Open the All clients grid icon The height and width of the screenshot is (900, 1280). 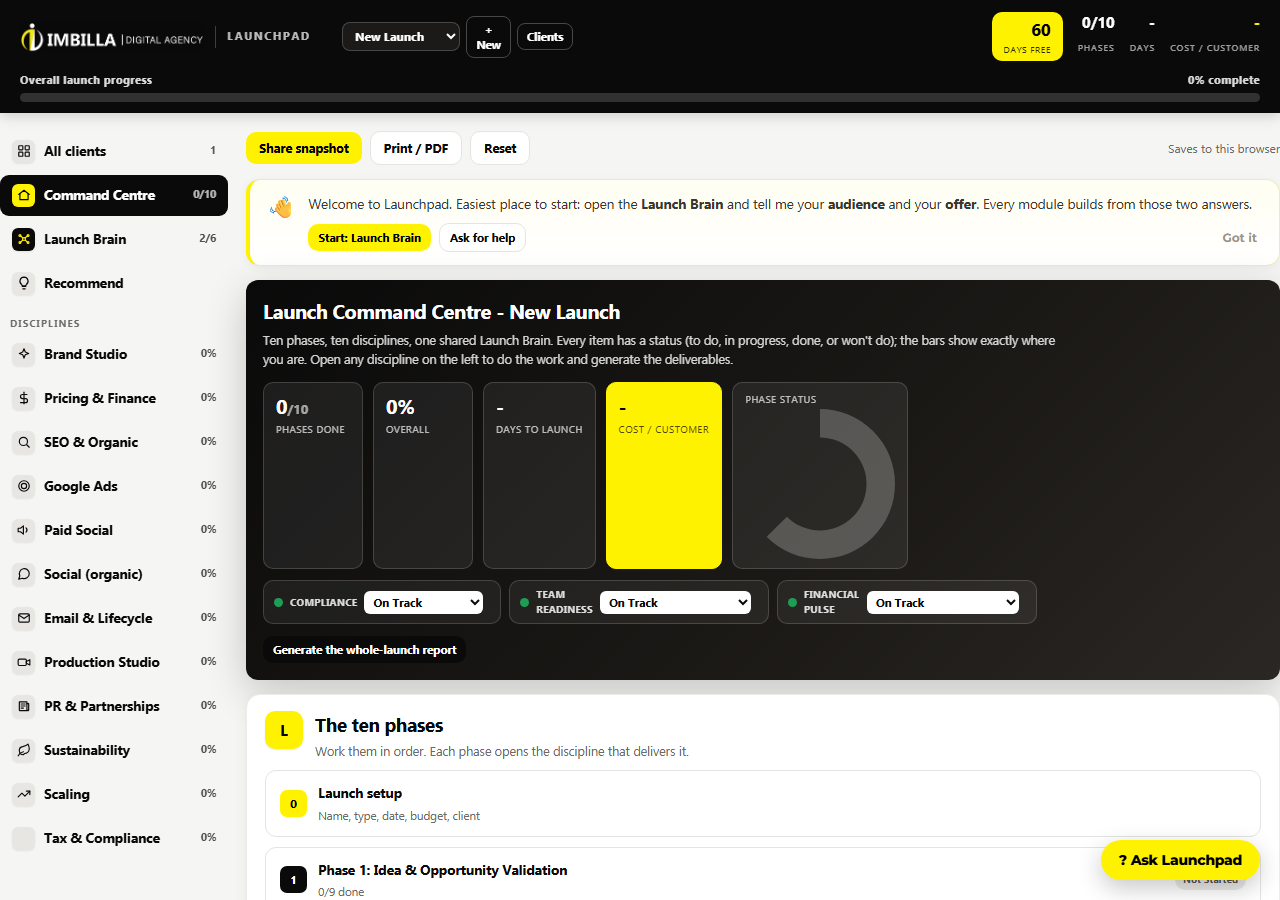[x=23, y=151]
